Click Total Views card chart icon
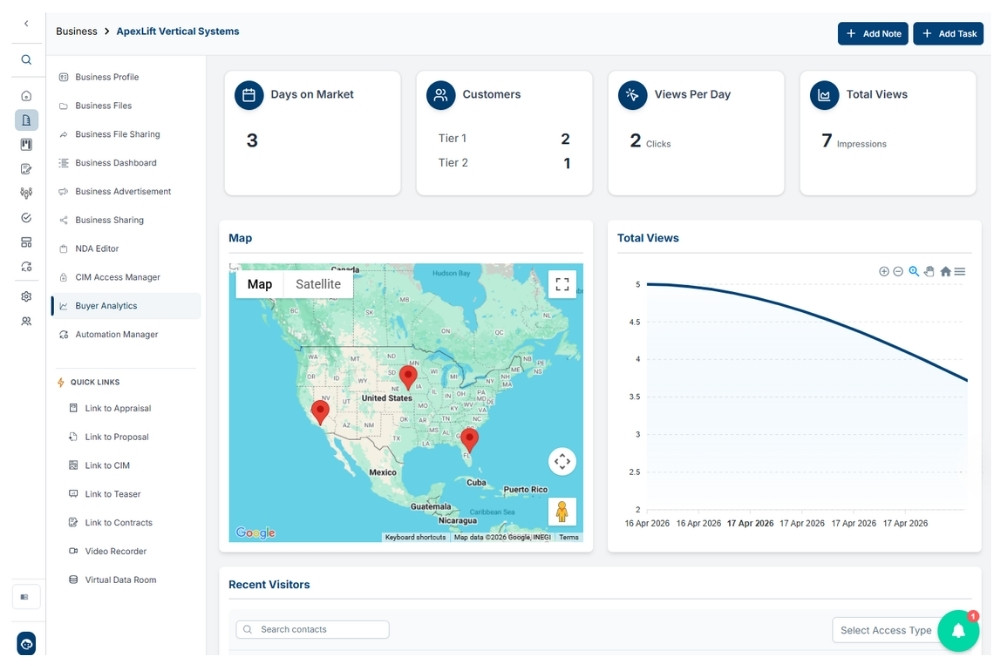The width and height of the screenshot is (1000, 666). click(825, 95)
